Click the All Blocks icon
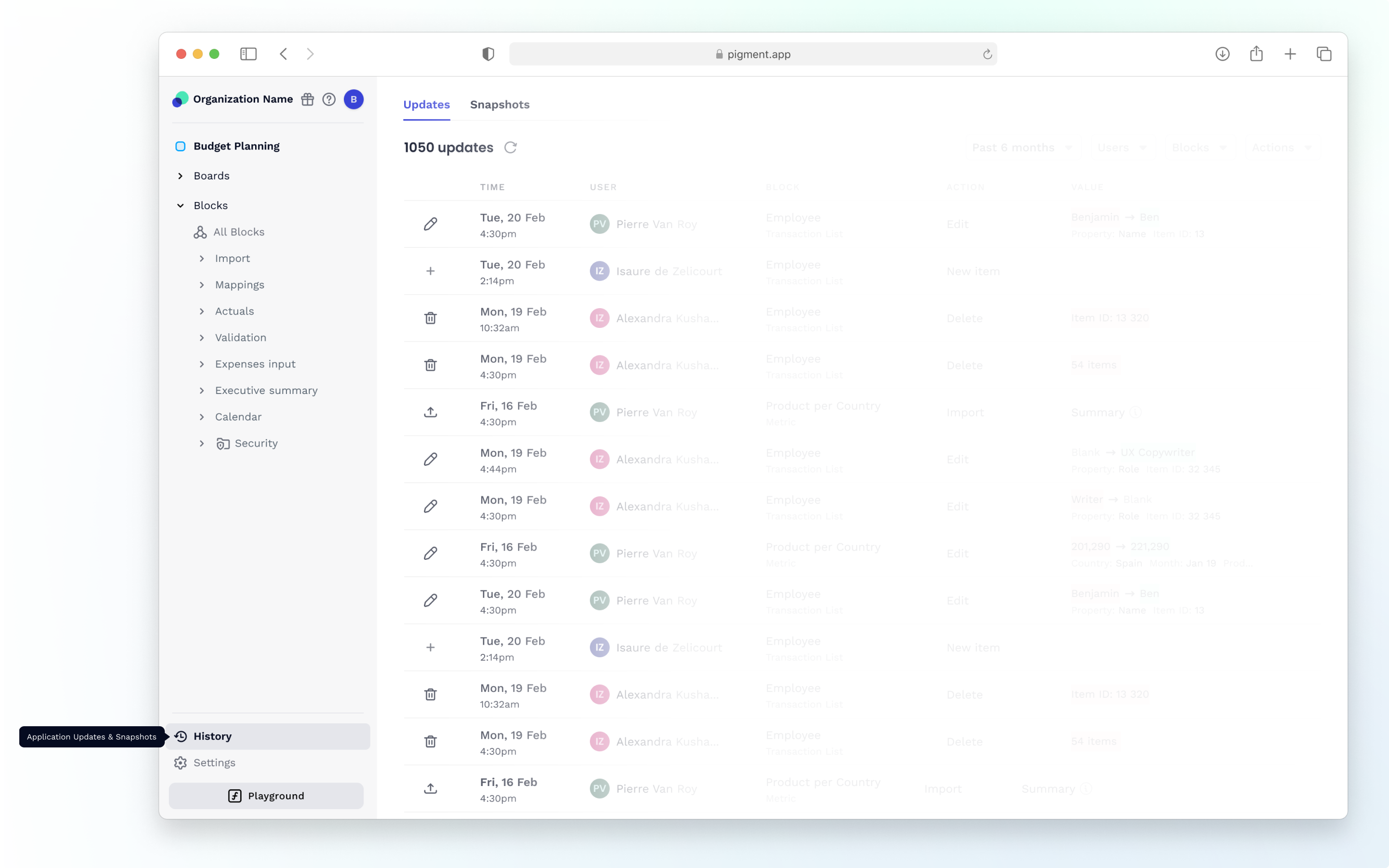This screenshot has width=1389, height=868. pyautogui.click(x=200, y=232)
